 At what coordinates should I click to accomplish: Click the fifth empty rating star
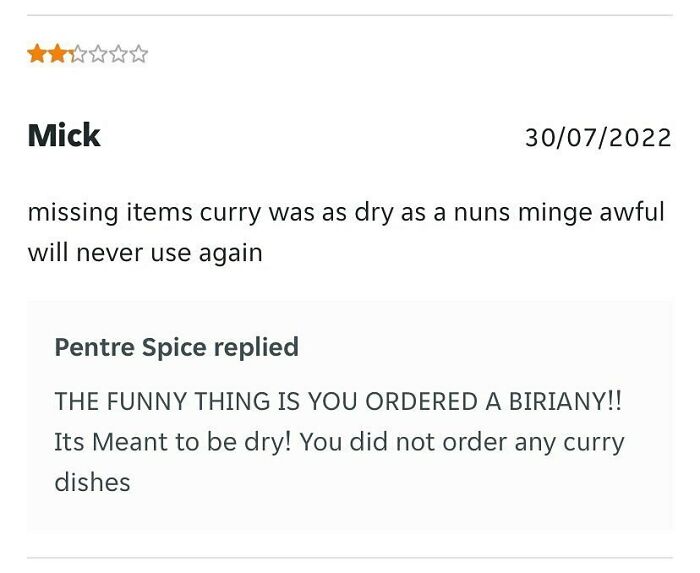[118, 54]
